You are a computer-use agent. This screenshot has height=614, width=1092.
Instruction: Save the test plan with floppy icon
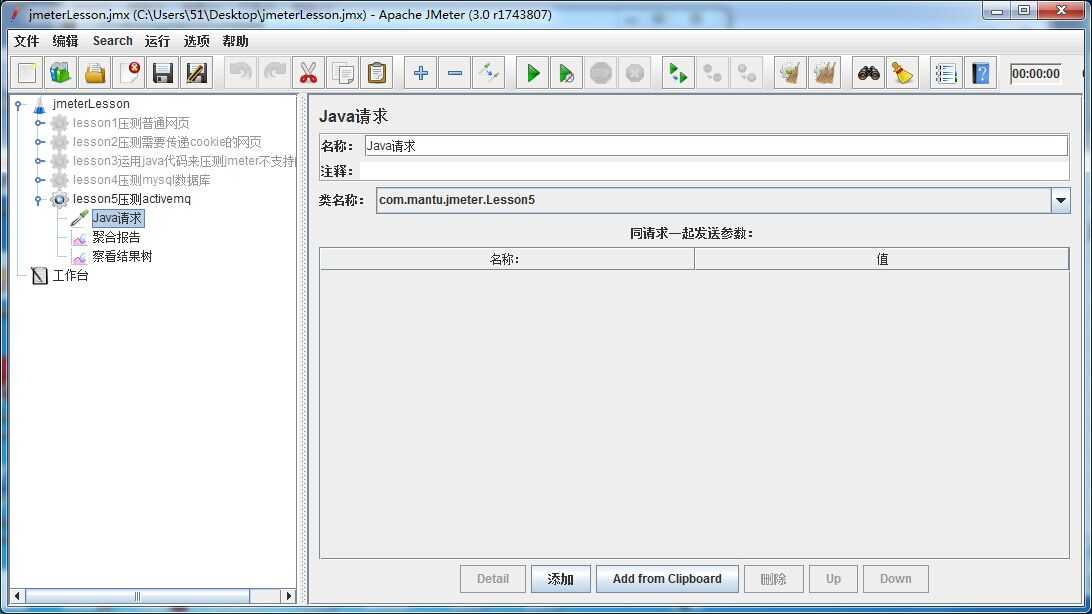coord(163,73)
